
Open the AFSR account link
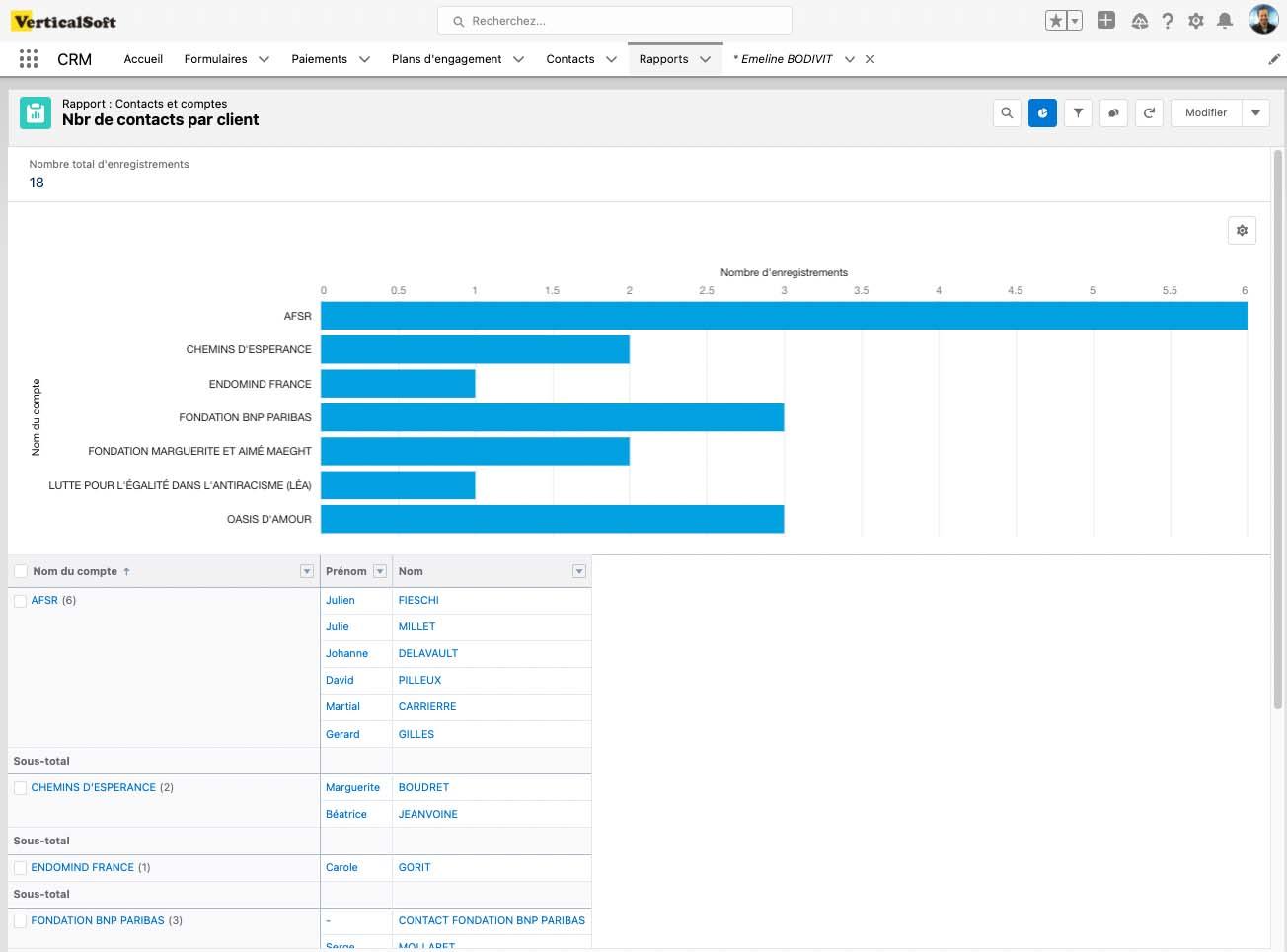(x=44, y=600)
